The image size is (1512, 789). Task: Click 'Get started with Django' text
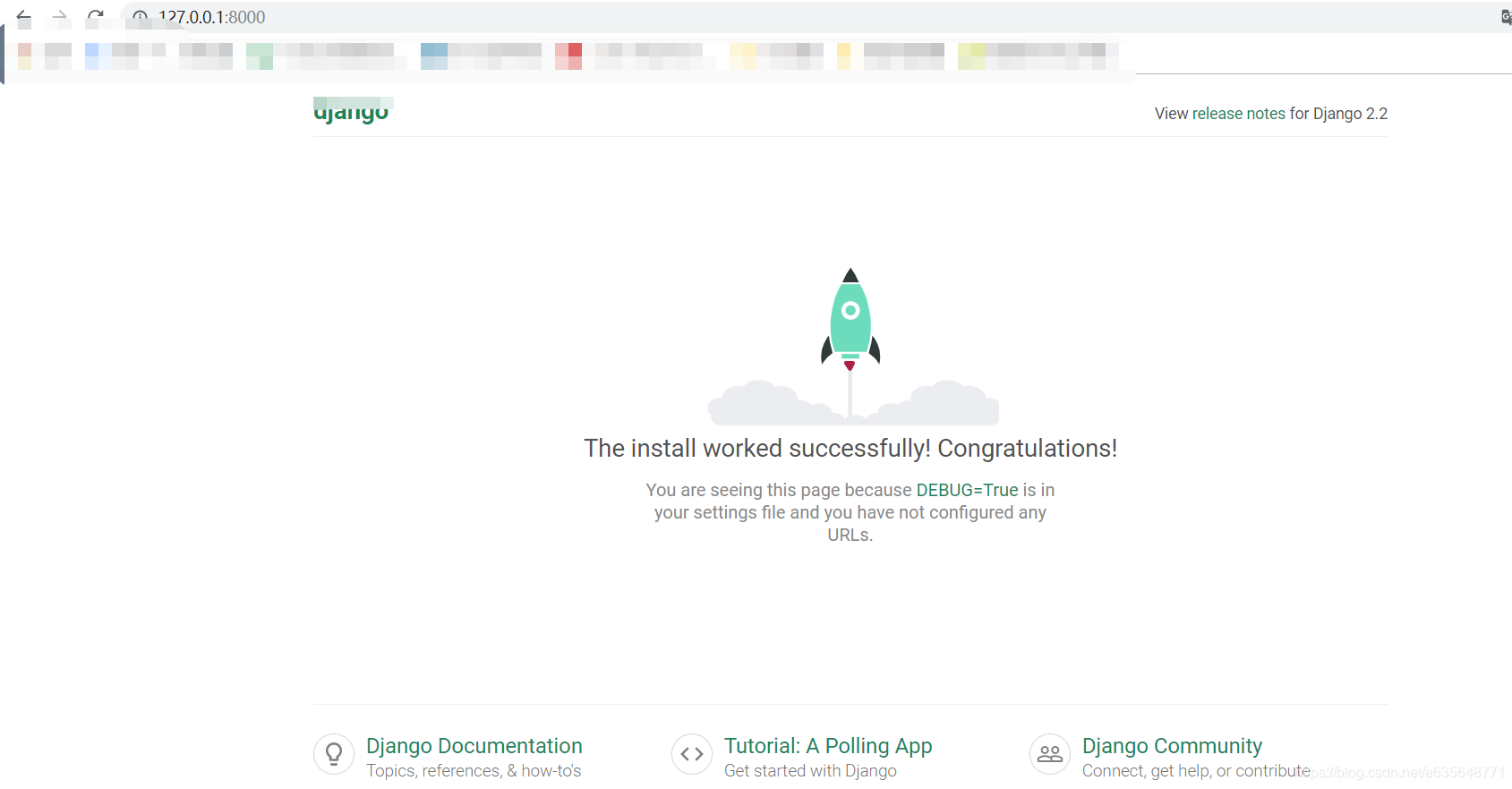point(810,771)
